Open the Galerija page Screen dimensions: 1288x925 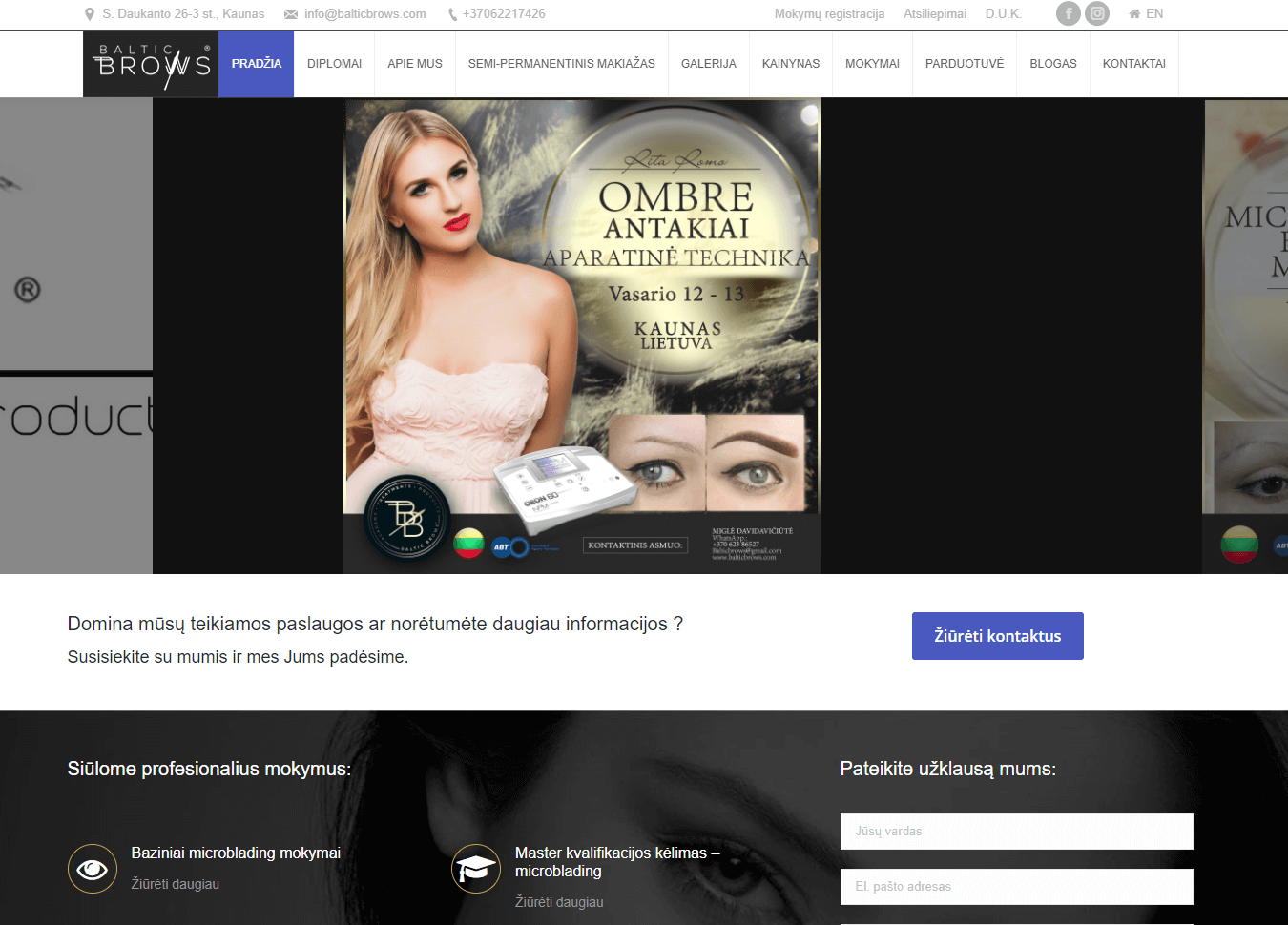point(709,64)
